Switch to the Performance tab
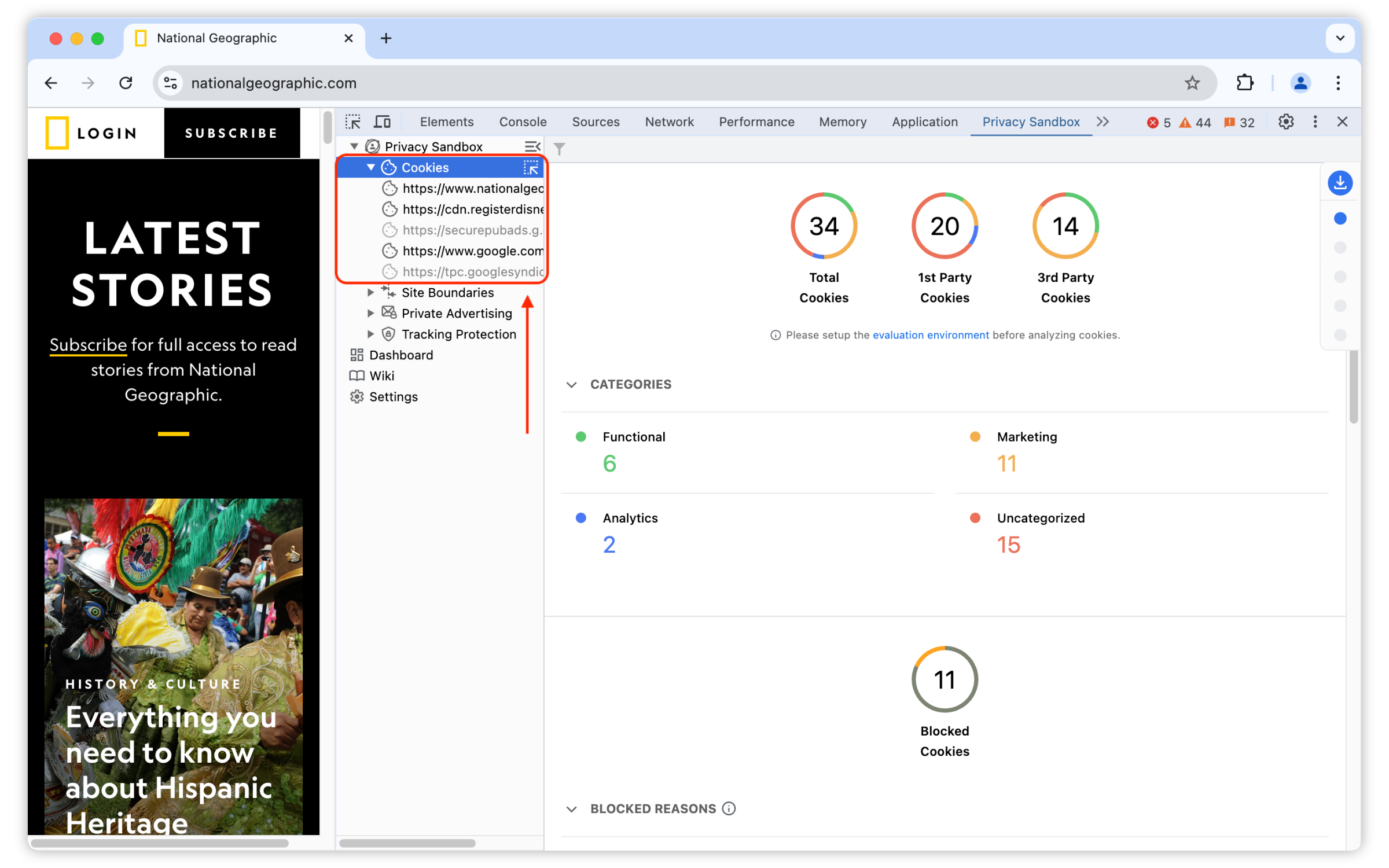The width and height of the screenshot is (1389, 868). (756, 122)
